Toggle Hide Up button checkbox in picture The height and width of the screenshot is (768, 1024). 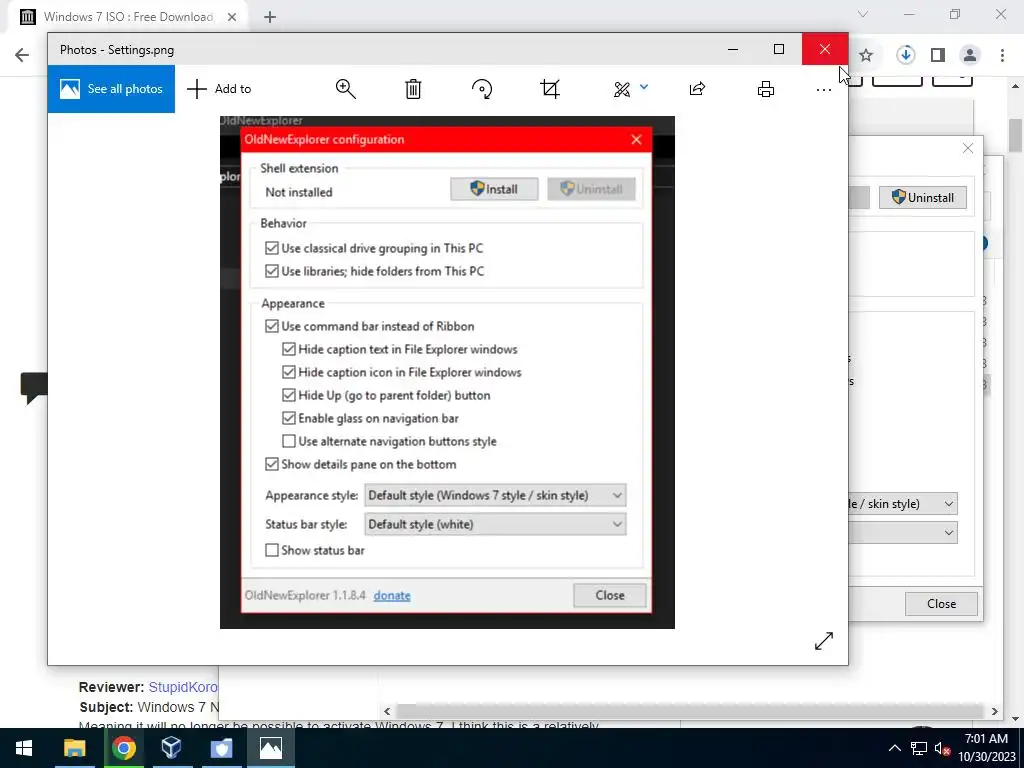[x=289, y=395]
